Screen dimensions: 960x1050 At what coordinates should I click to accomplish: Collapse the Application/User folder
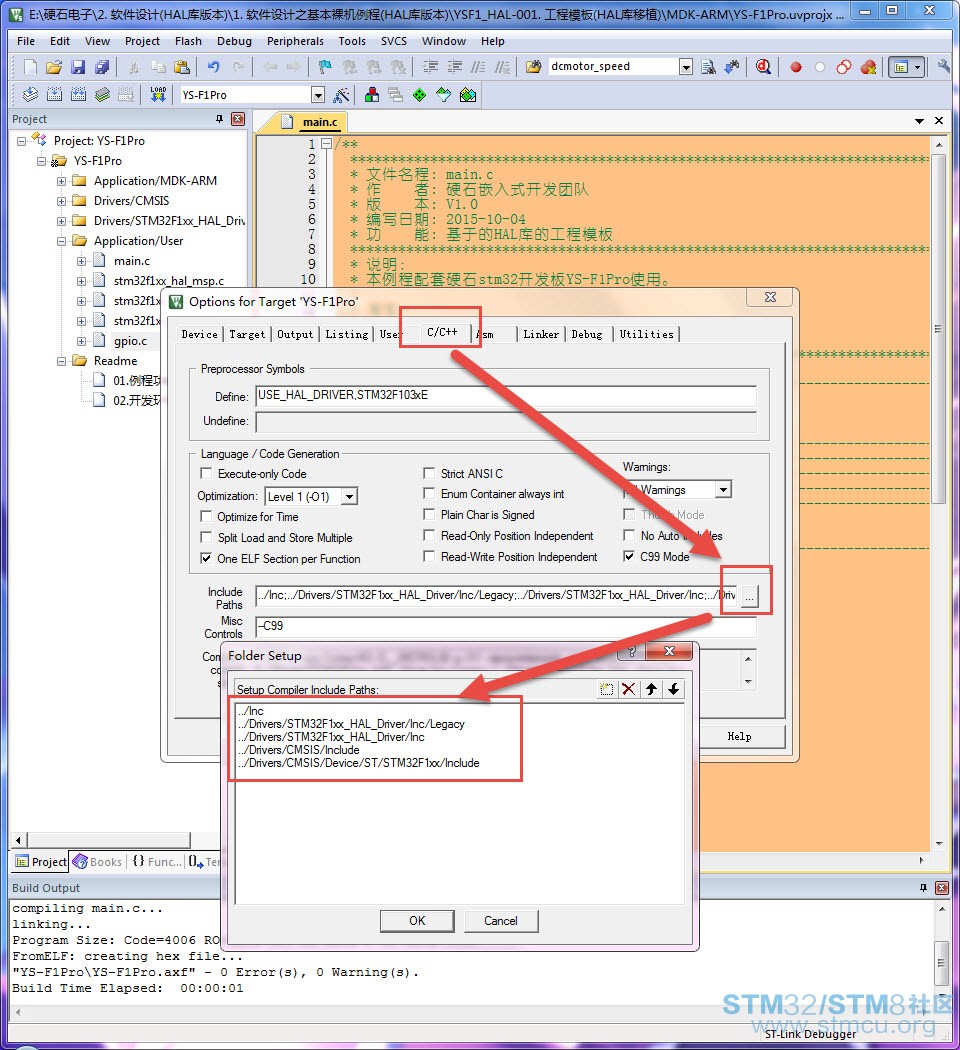coord(62,241)
